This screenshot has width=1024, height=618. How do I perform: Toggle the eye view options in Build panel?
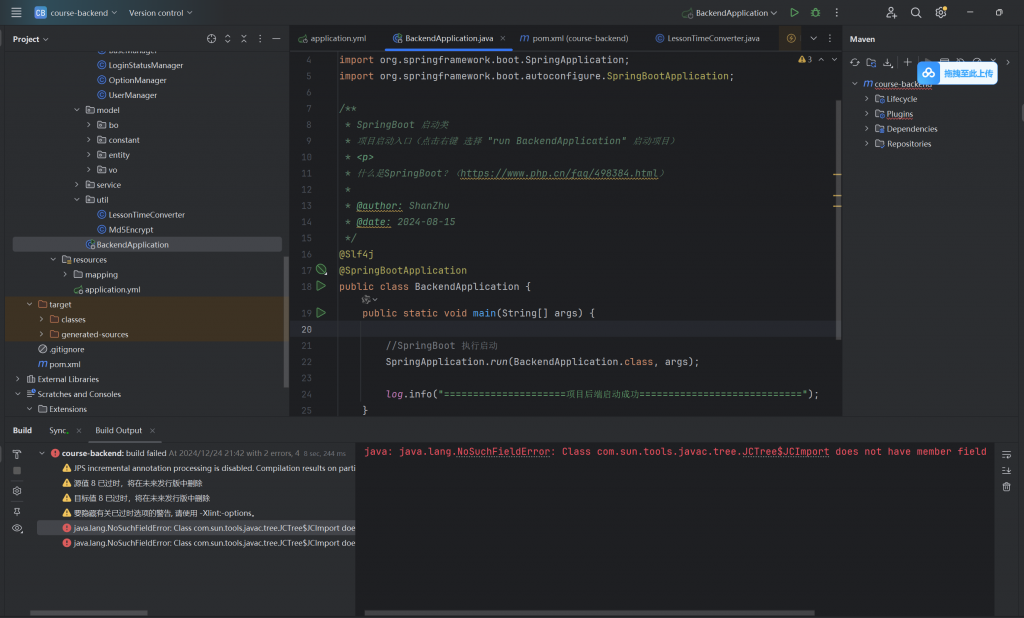coord(17,528)
